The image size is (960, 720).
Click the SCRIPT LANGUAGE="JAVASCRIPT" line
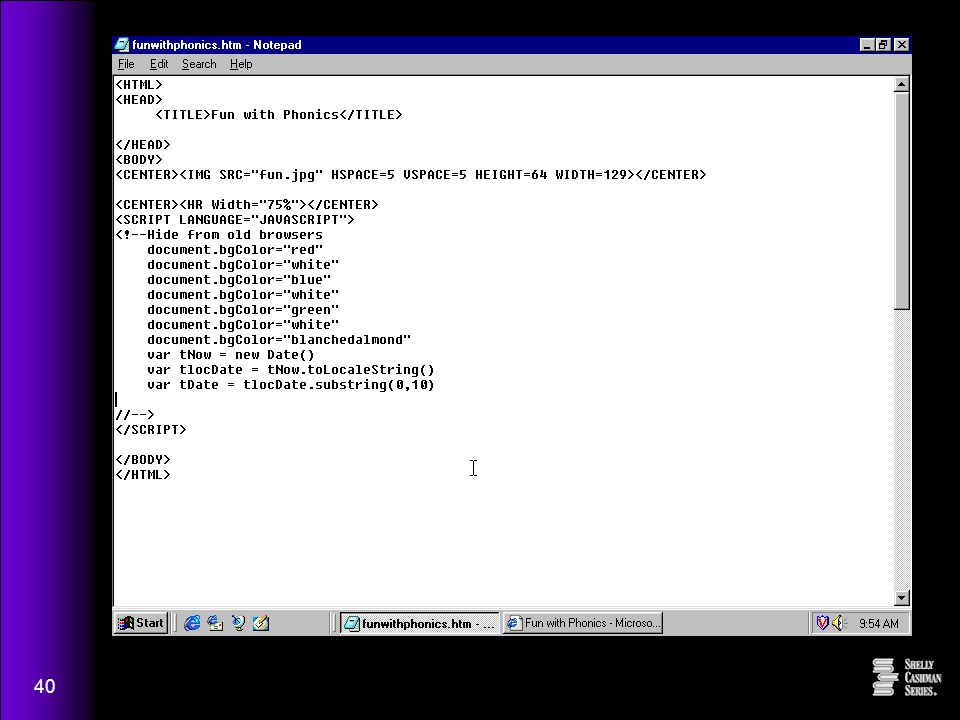pos(235,219)
